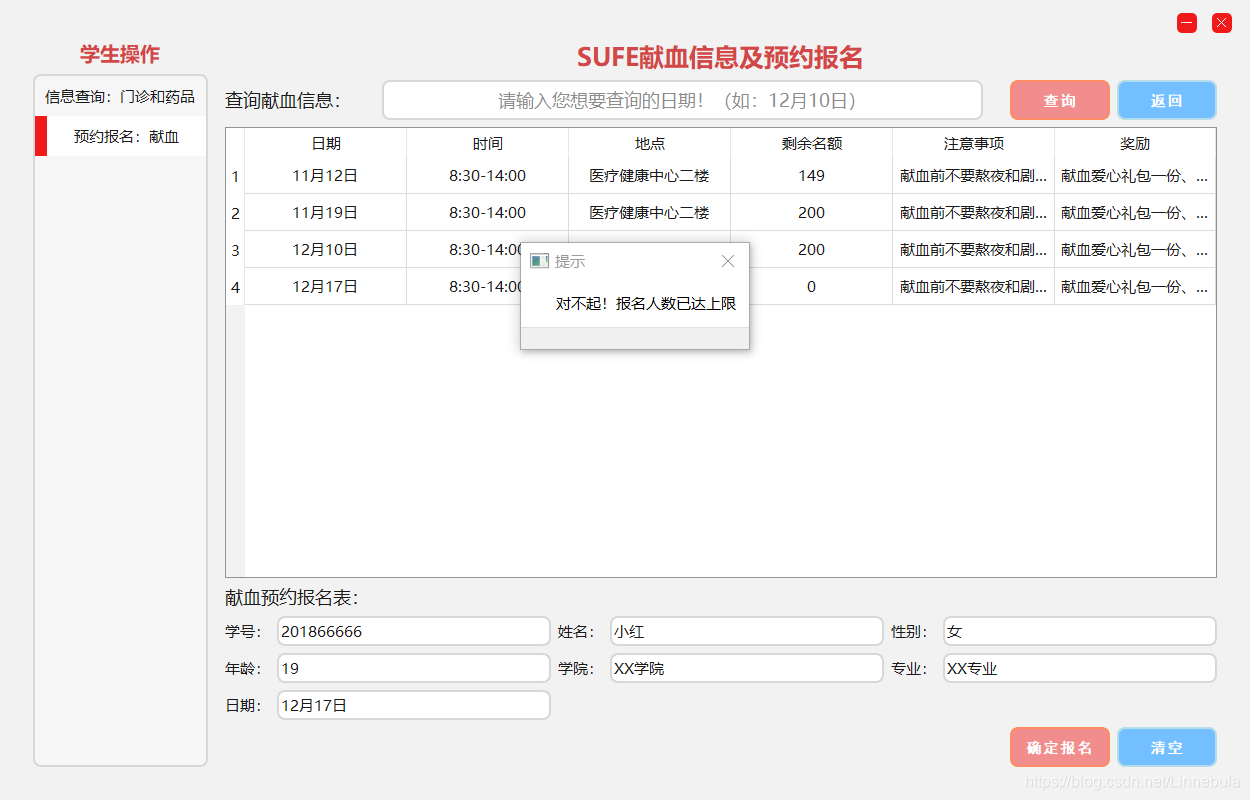Click the 清空 button
The height and width of the screenshot is (800, 1250).
(1167, 747)
